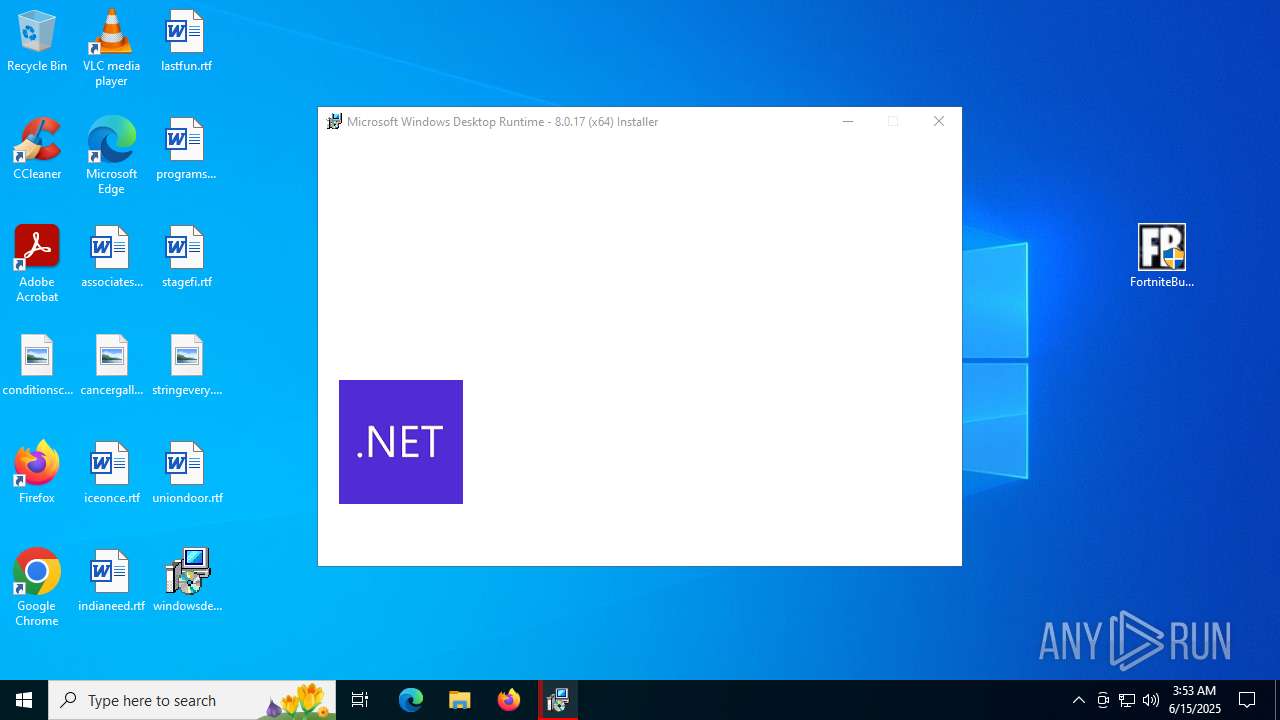Click the installer's taskbar button
Screen dimensions: 1280x720
[x=558, y=700]
